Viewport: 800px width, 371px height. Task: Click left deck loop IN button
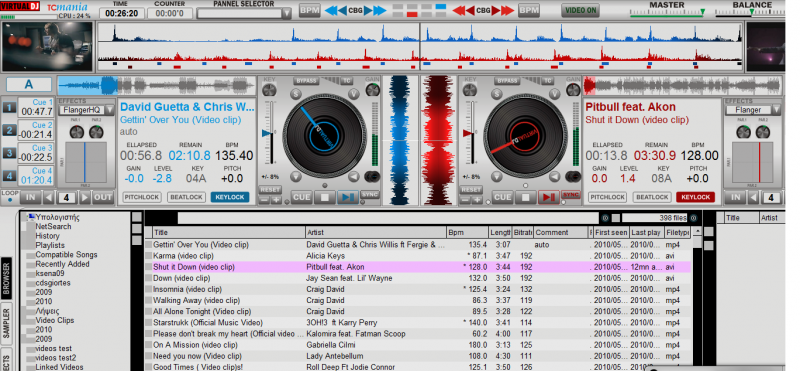[31, 197]
